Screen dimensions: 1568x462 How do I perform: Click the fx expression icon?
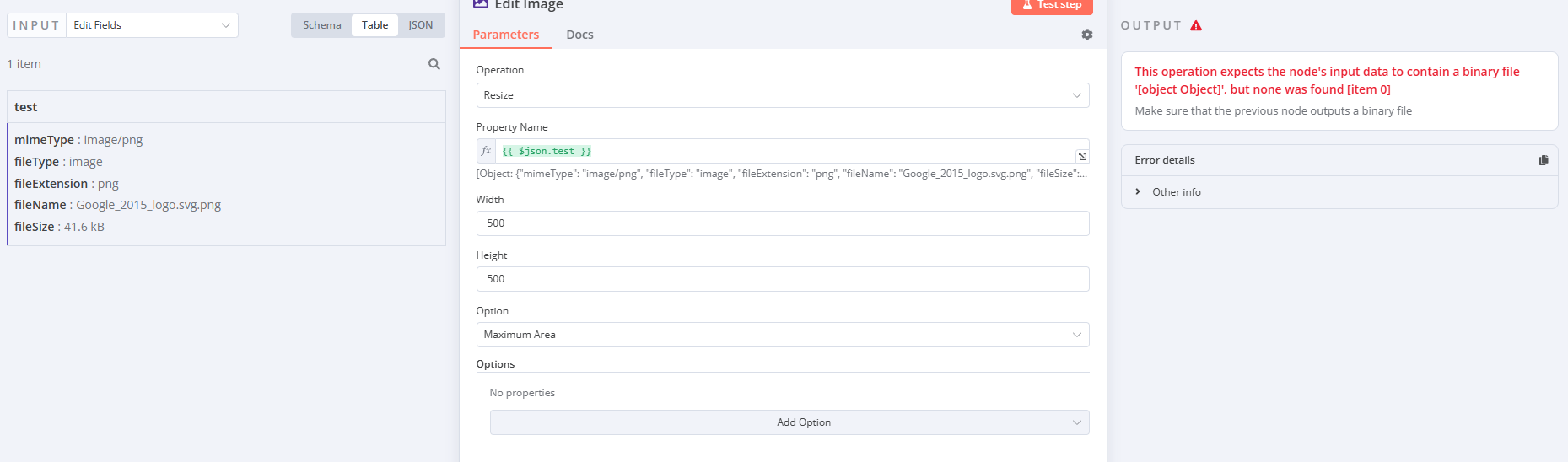pyautogui.click(x=486, y=151)
